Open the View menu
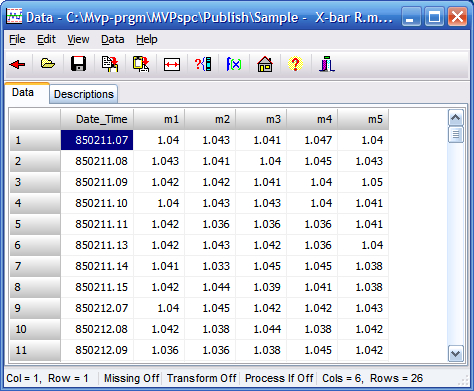 (x=78, y=39)
